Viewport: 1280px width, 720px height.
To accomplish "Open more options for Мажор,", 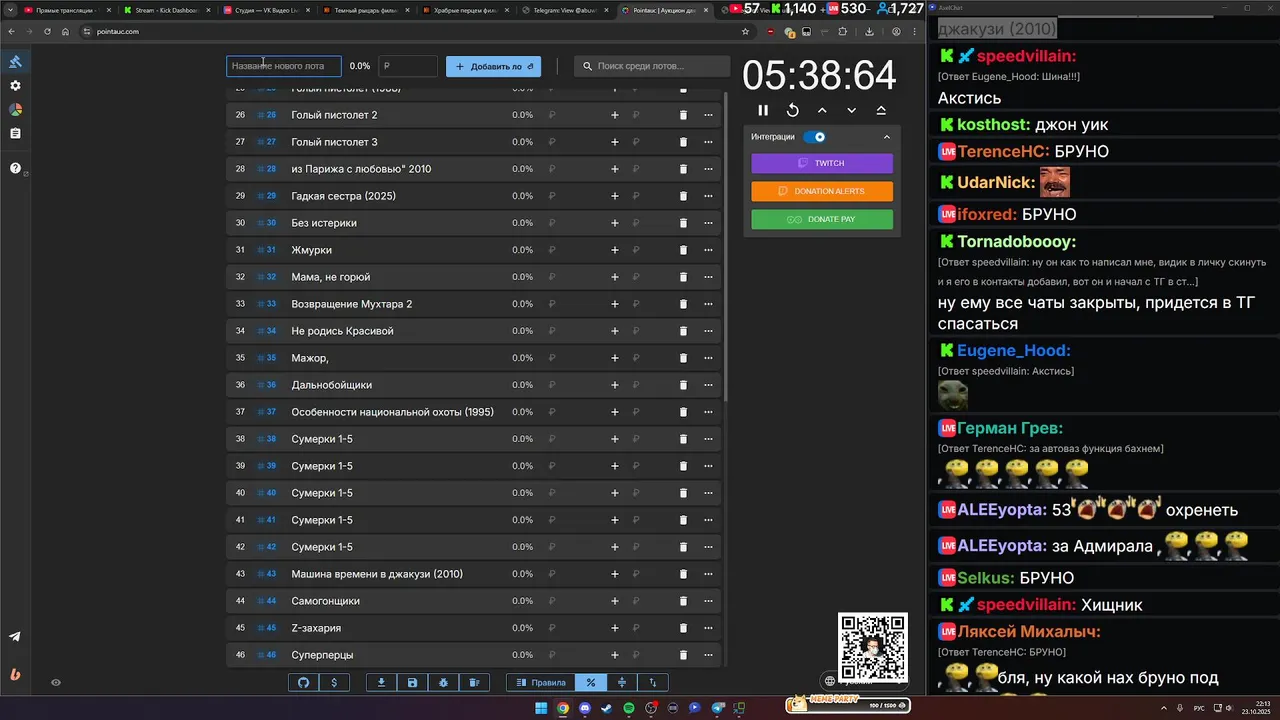I will 708,358.
